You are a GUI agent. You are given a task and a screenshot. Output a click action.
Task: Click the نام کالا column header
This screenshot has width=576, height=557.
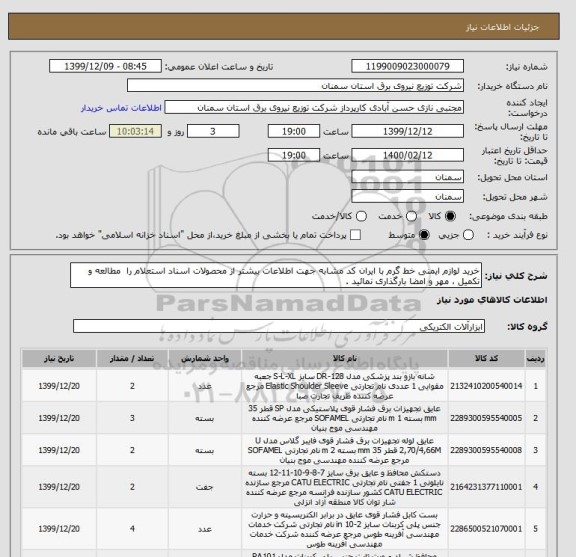(345, 358)
